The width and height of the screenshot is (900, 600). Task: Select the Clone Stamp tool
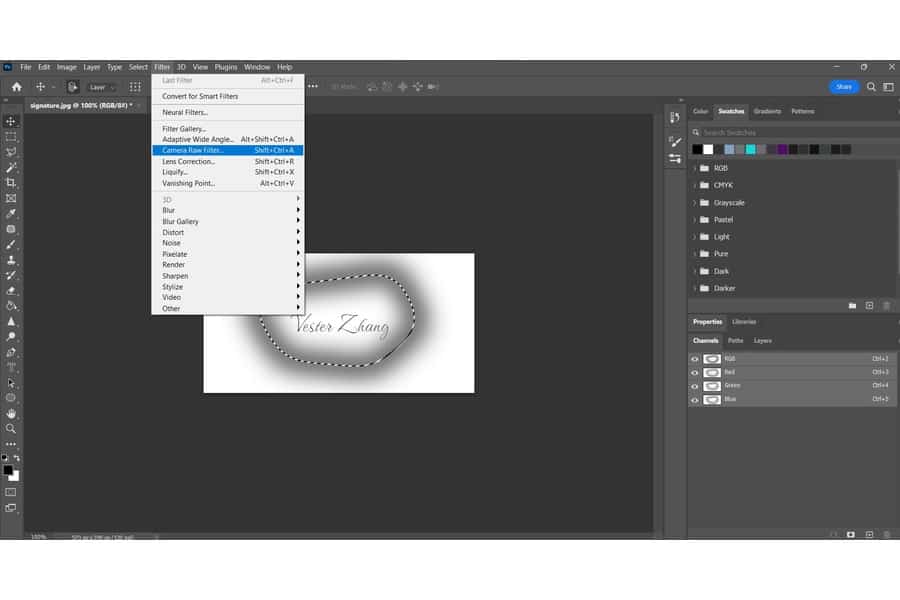click(x=11, y=260)
